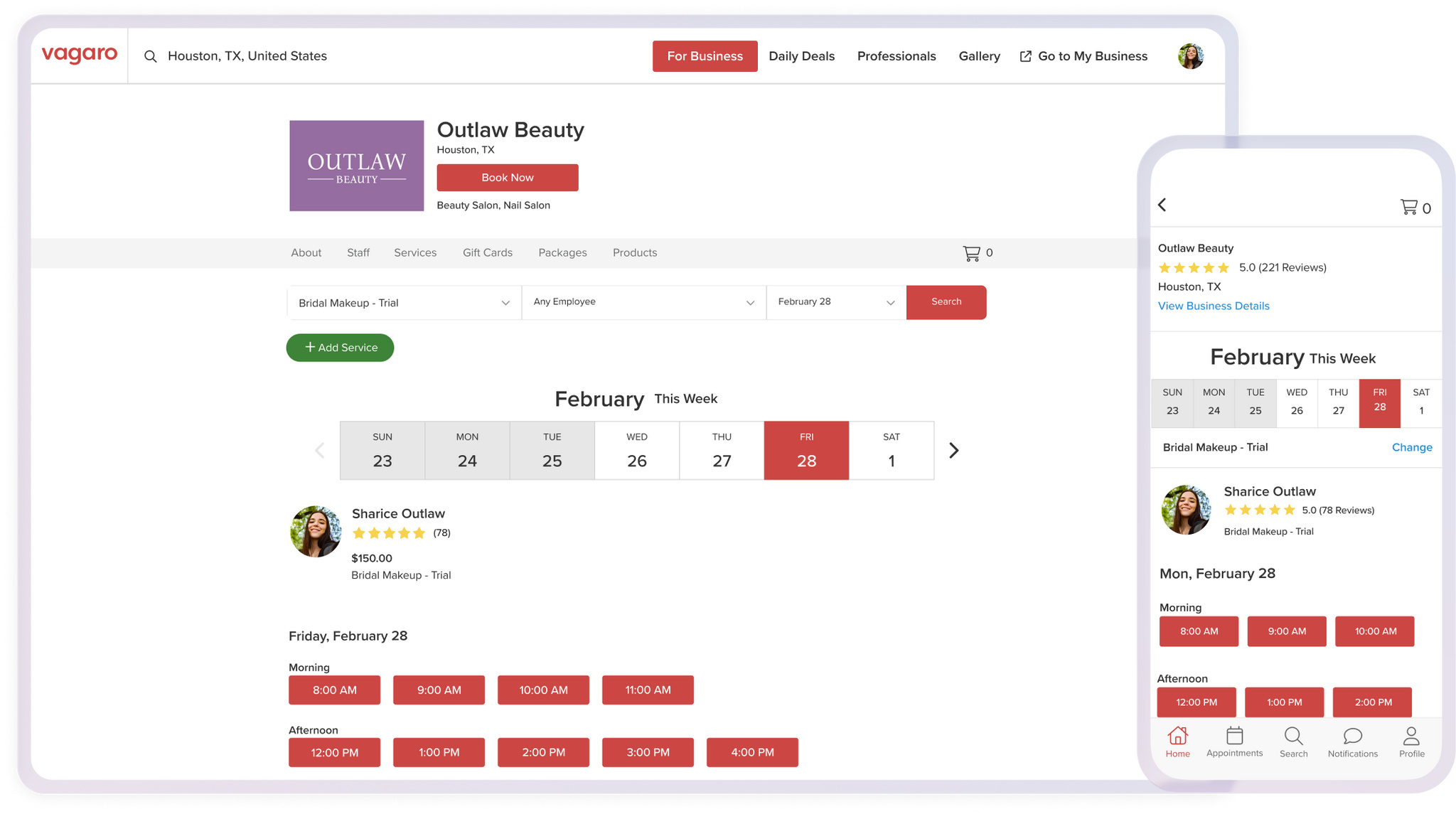Click Sharice Outlaw's photo in mobile view
This screenshot has height=814, width=1456.
(x=1186, y=510)
